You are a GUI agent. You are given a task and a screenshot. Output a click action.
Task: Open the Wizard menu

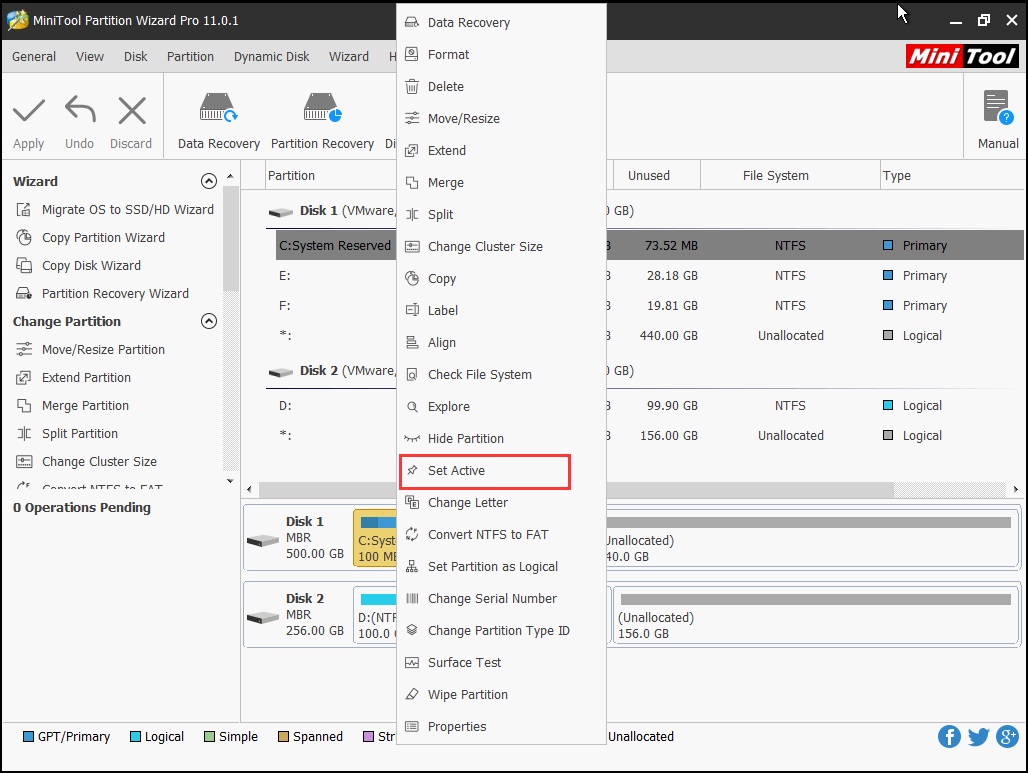pyautogui.click(x=349, y=56)
